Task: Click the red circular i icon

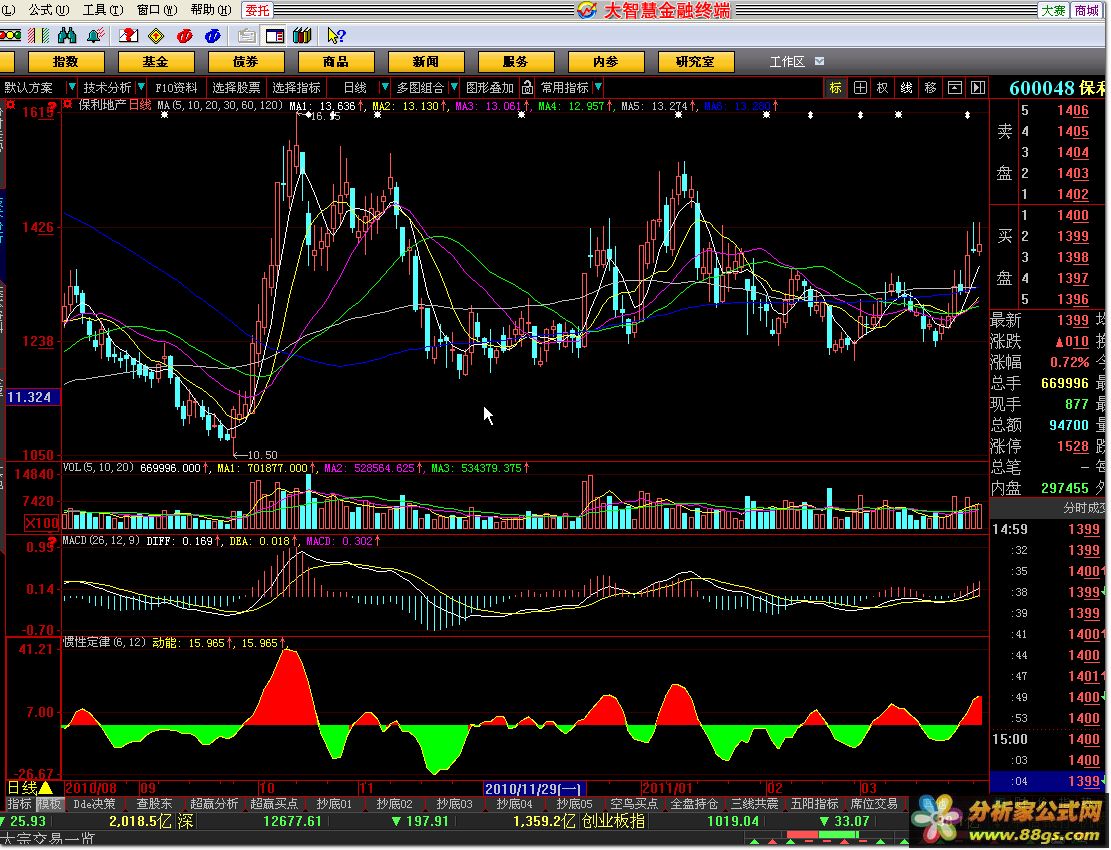Action: (184, 35)
